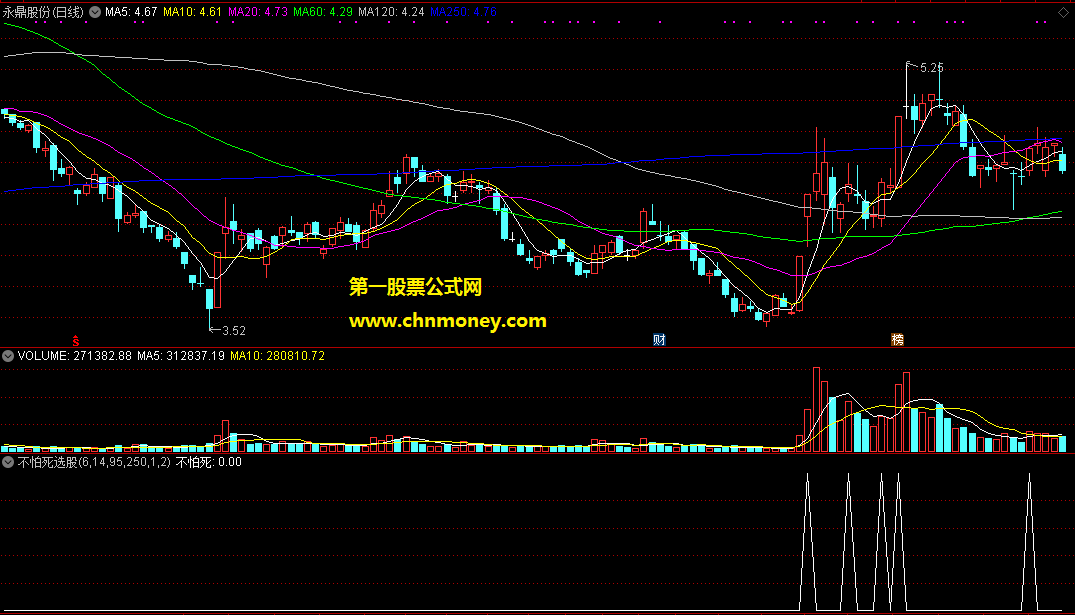The image size is (1075, 615).
Task: Select the MA10: 4.61 price label
Action: click(193, 12)
